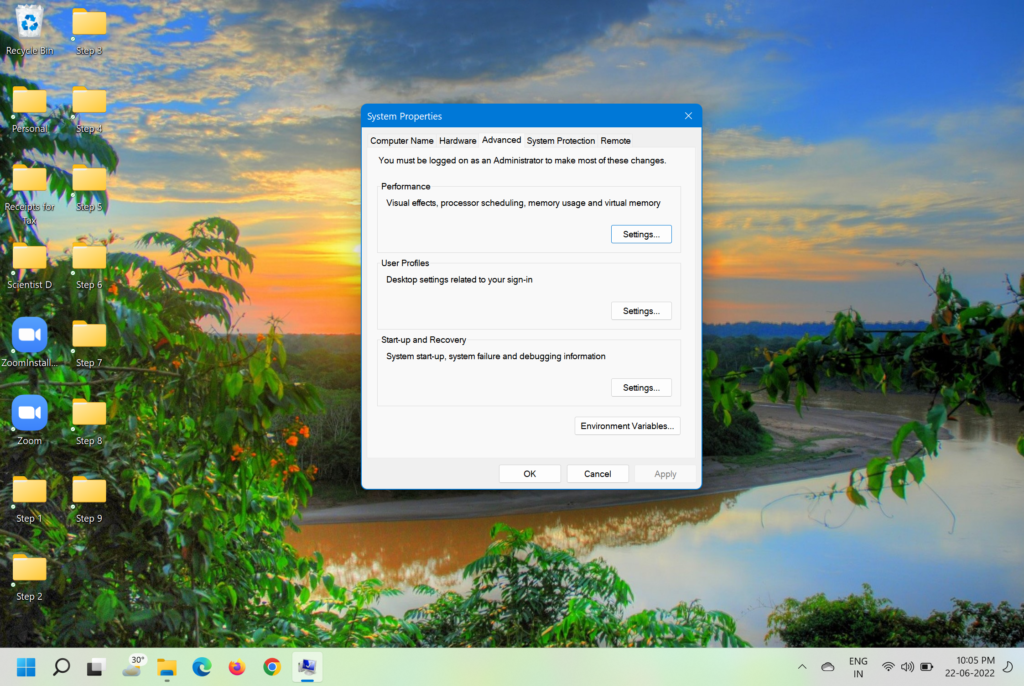Screen dimensions: 1024x686
Task: Open File Explorer from the taskbar
Action: pos(167,667)
